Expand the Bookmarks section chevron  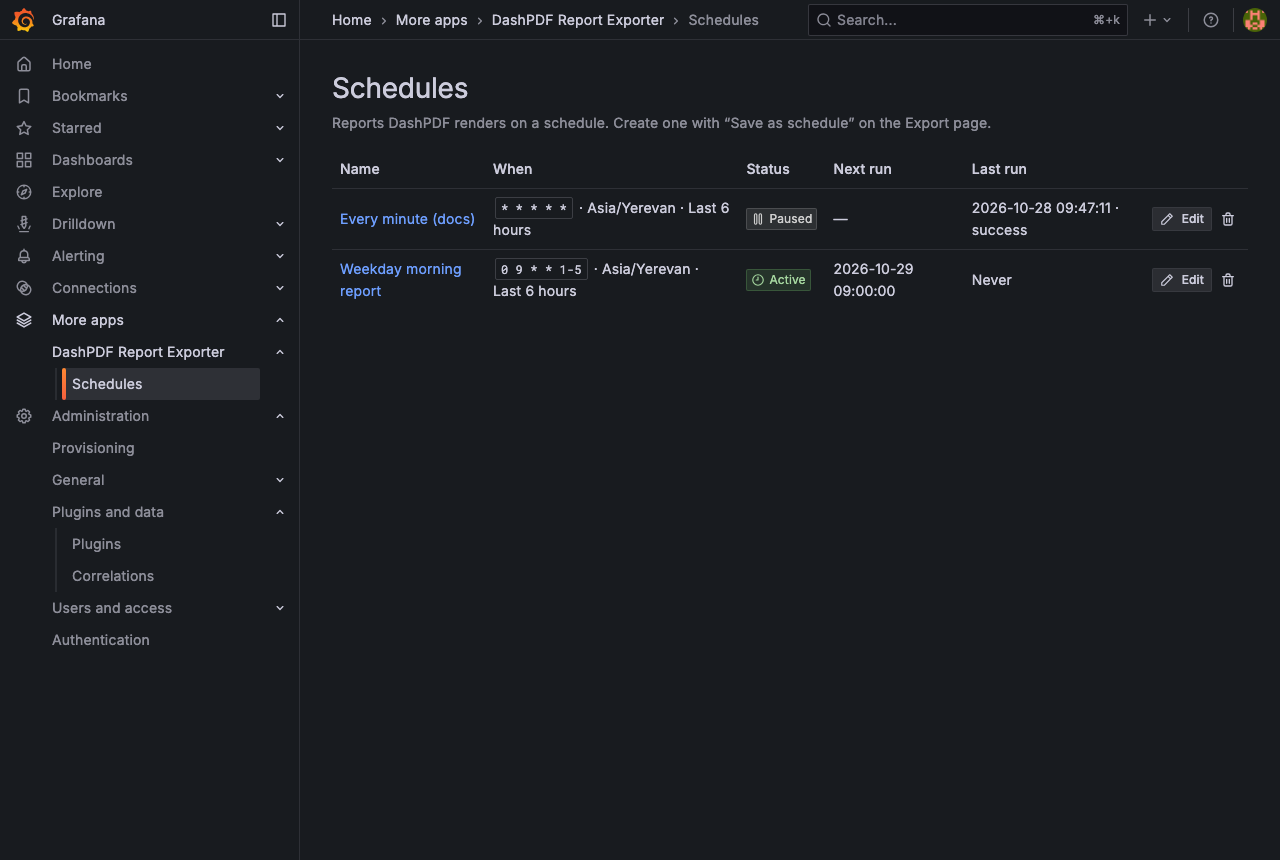pyautogui.click(x=280, y=96)
